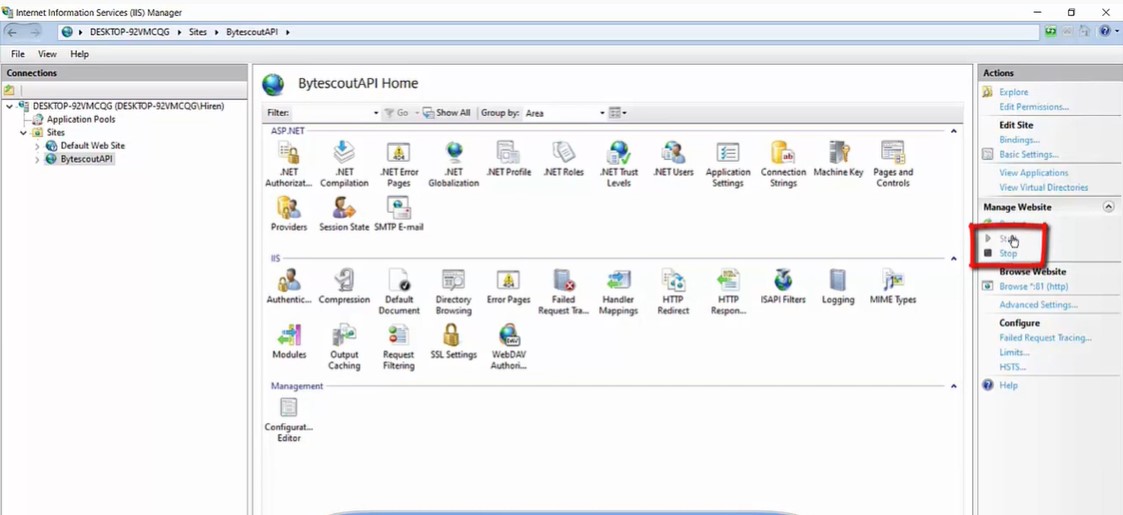This screenshot has height=515, width=1123.
Task: Open the View menu
Action: (x=47, y=54)
